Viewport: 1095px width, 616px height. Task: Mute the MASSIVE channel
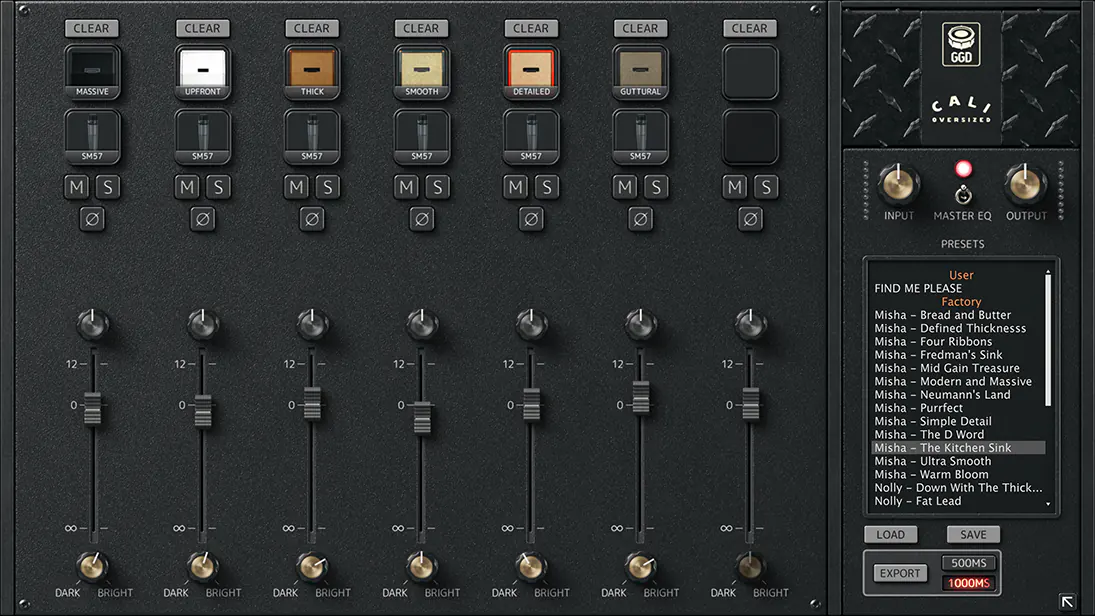pyautogui.click(x=77, y=187)
